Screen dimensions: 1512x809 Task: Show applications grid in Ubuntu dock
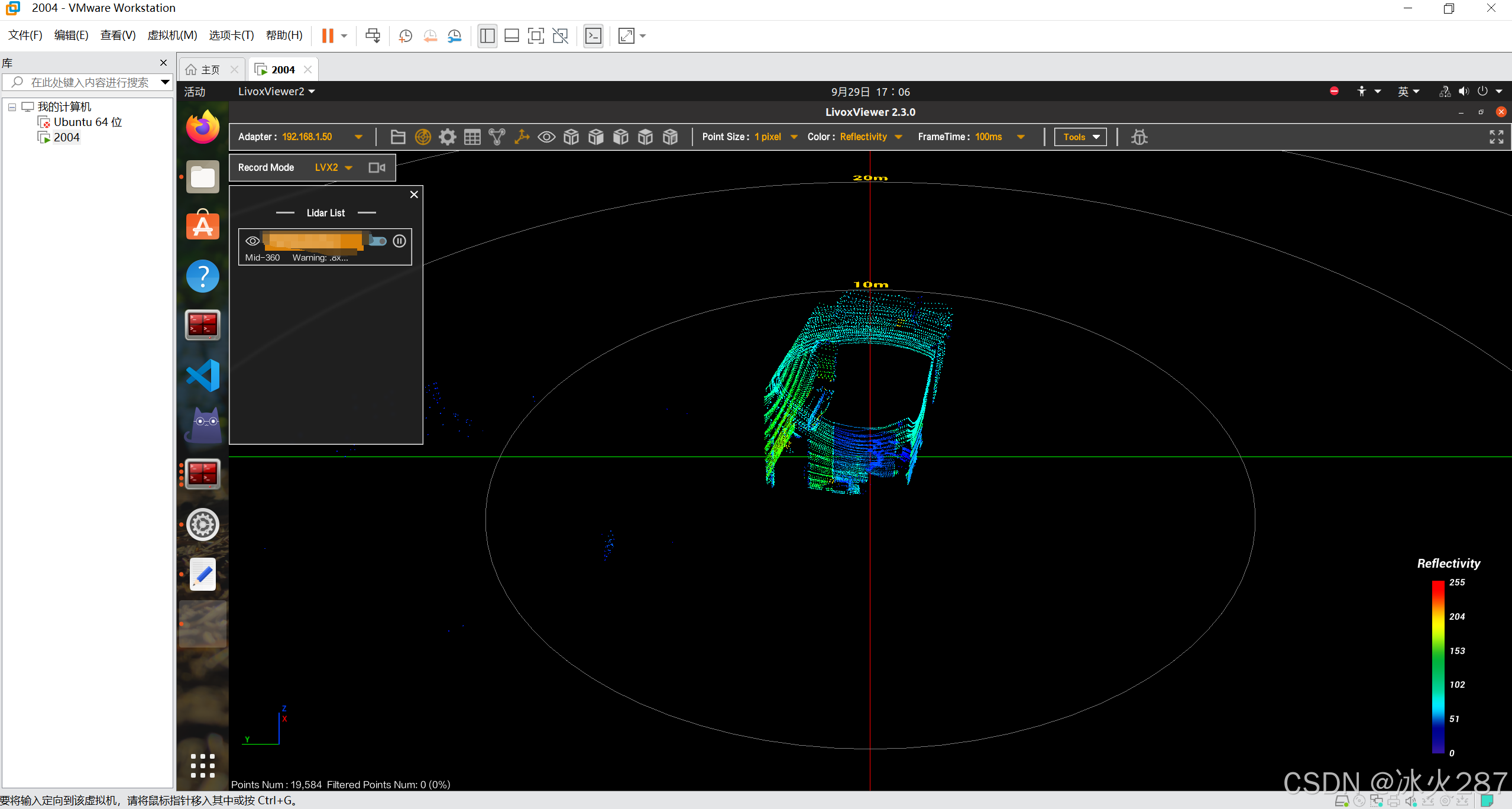203,766
